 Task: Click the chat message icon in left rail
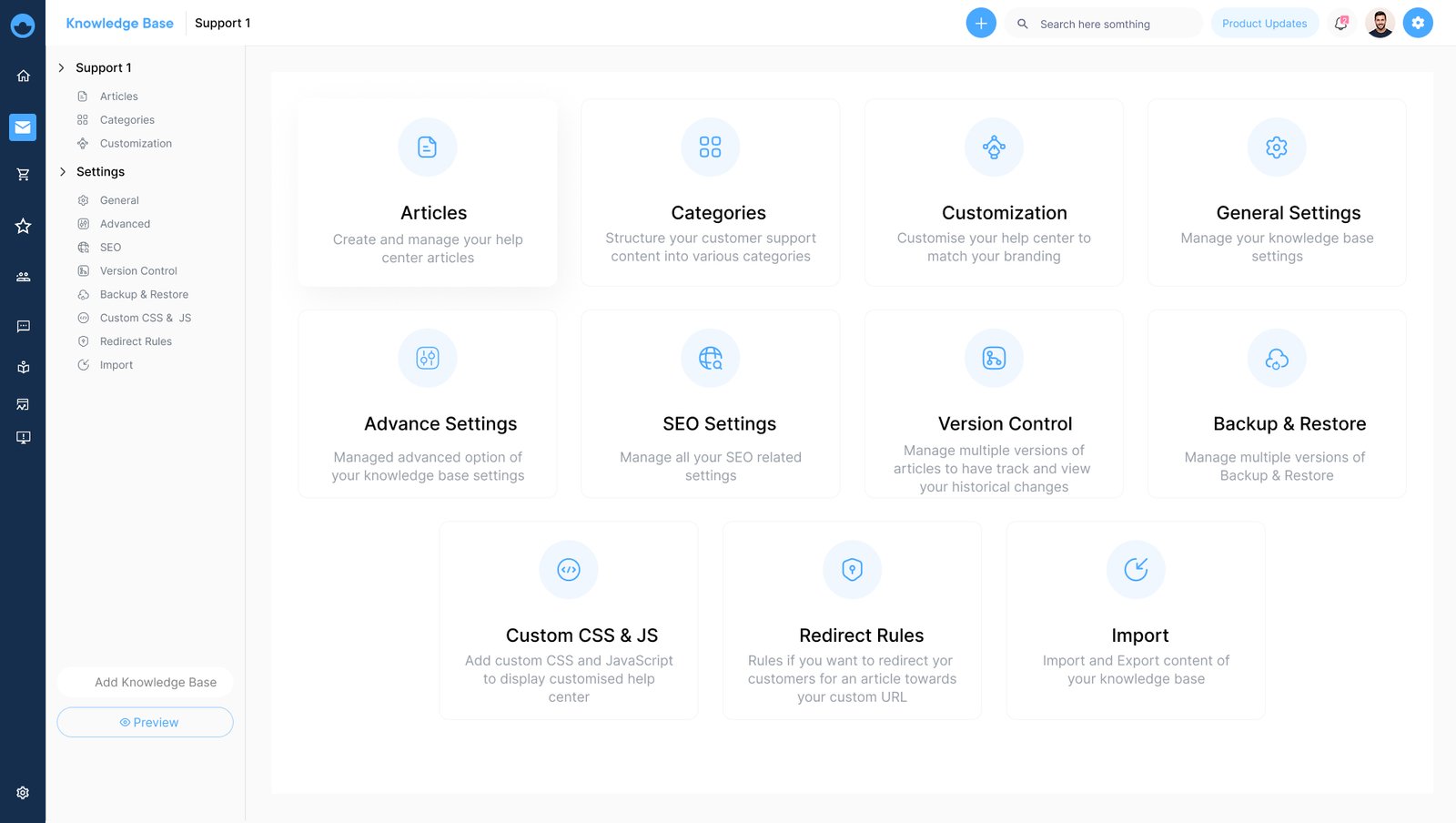click(x=23, y=326)
